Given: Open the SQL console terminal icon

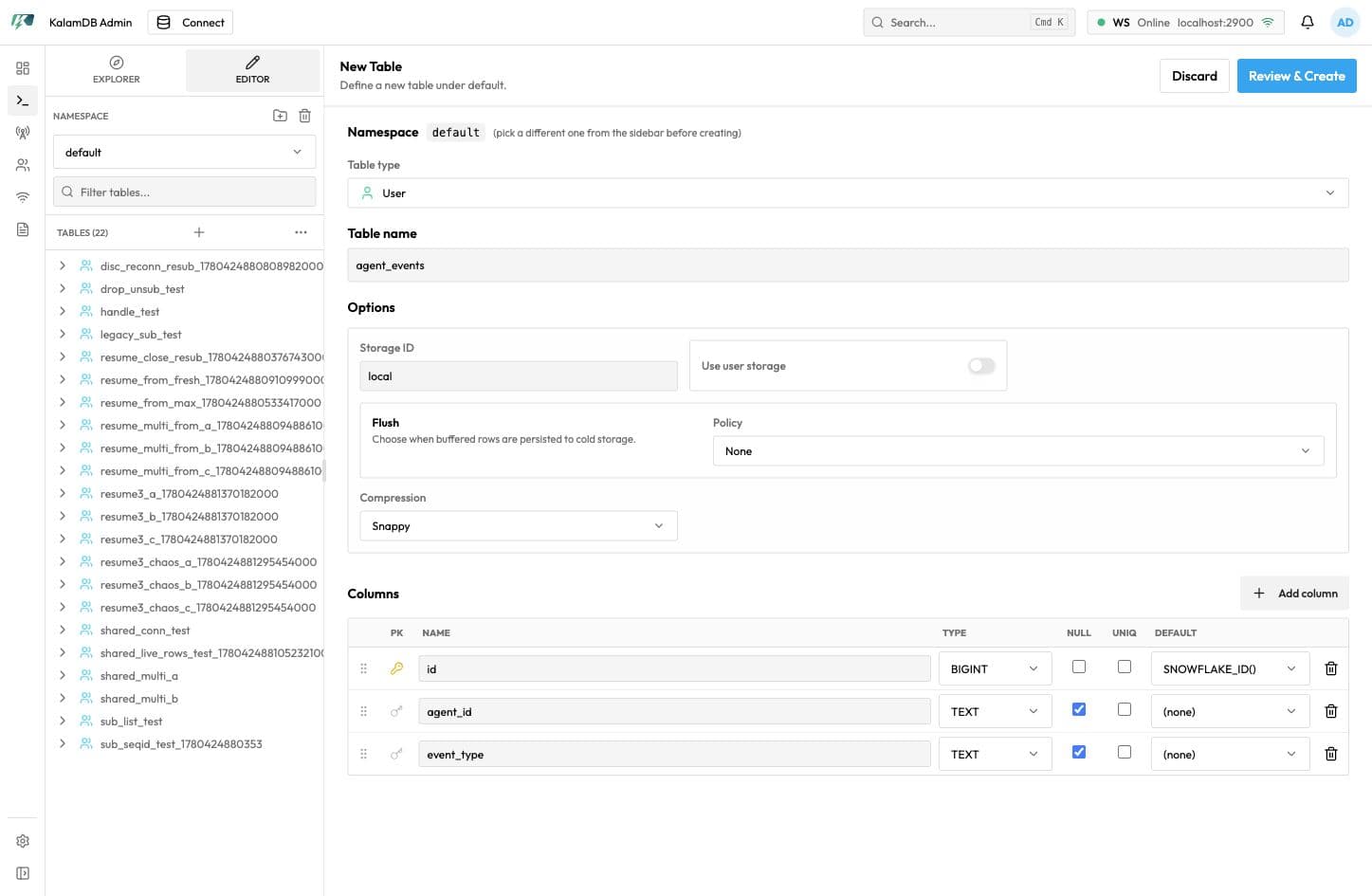Looking at the screenshot, I should (x=23, y=101).
